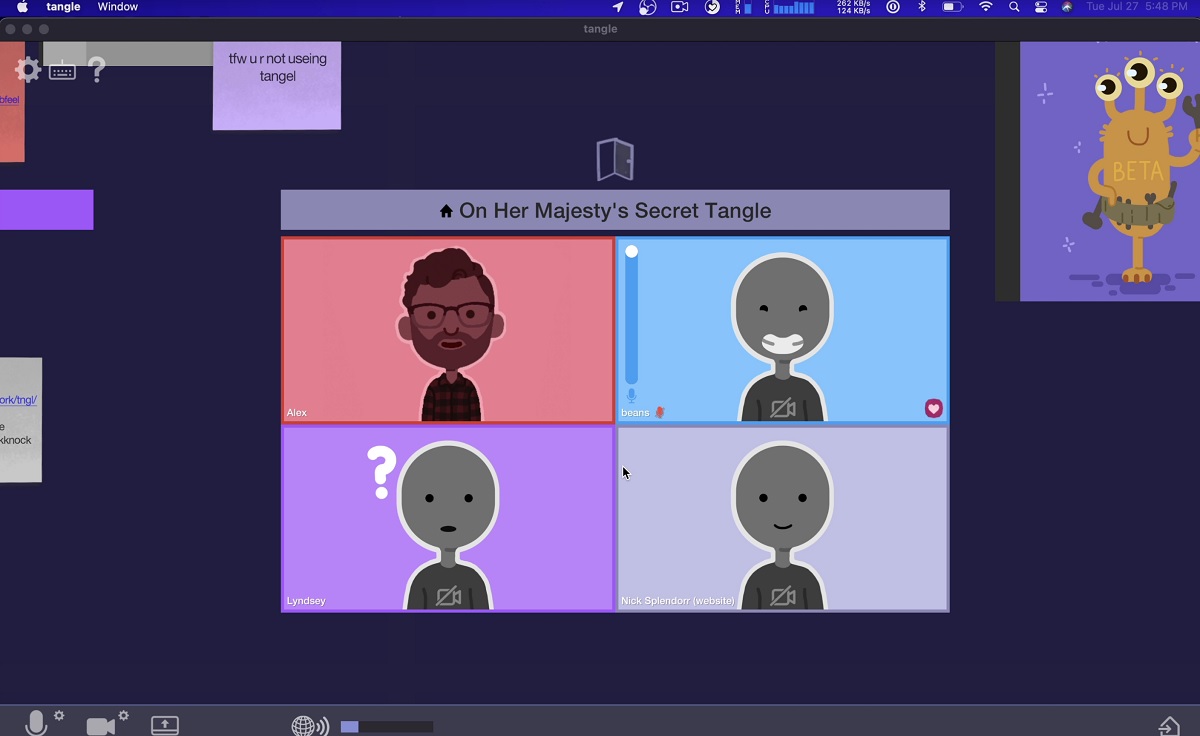Open the tangle app menu
This screenshot has width=1200, height=736.
(63, 7)
